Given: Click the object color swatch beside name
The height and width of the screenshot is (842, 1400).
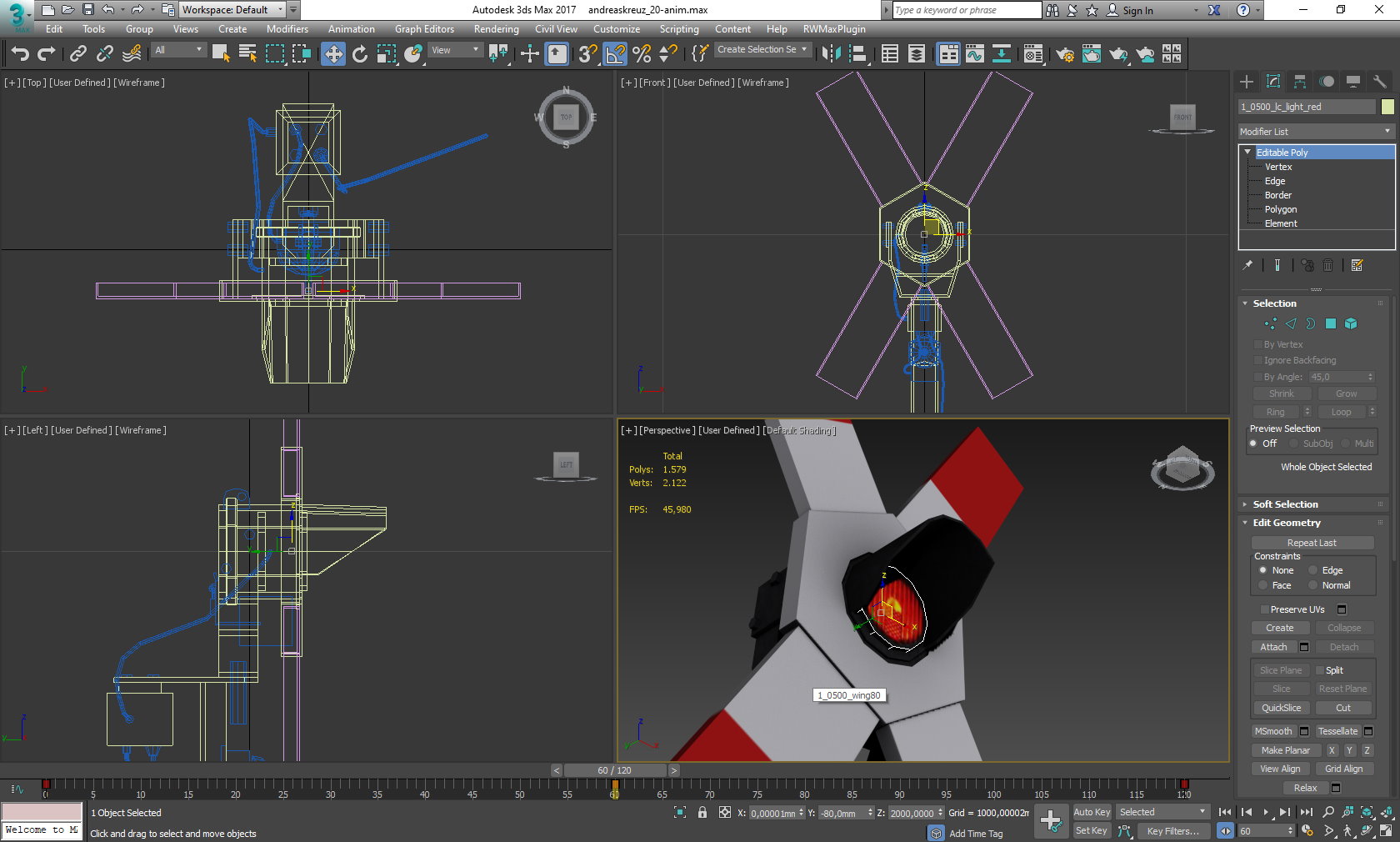Looking at the screenshot, I should 1387,107.
